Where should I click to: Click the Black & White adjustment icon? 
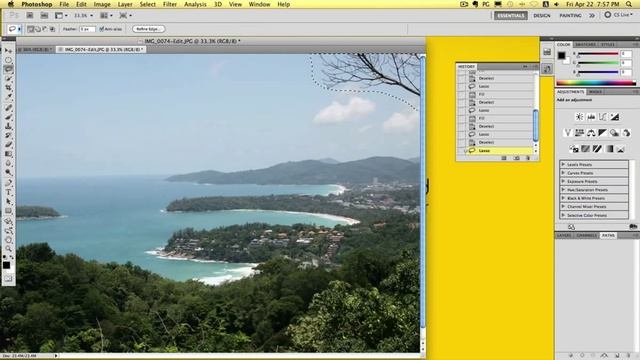coord(602,133)
